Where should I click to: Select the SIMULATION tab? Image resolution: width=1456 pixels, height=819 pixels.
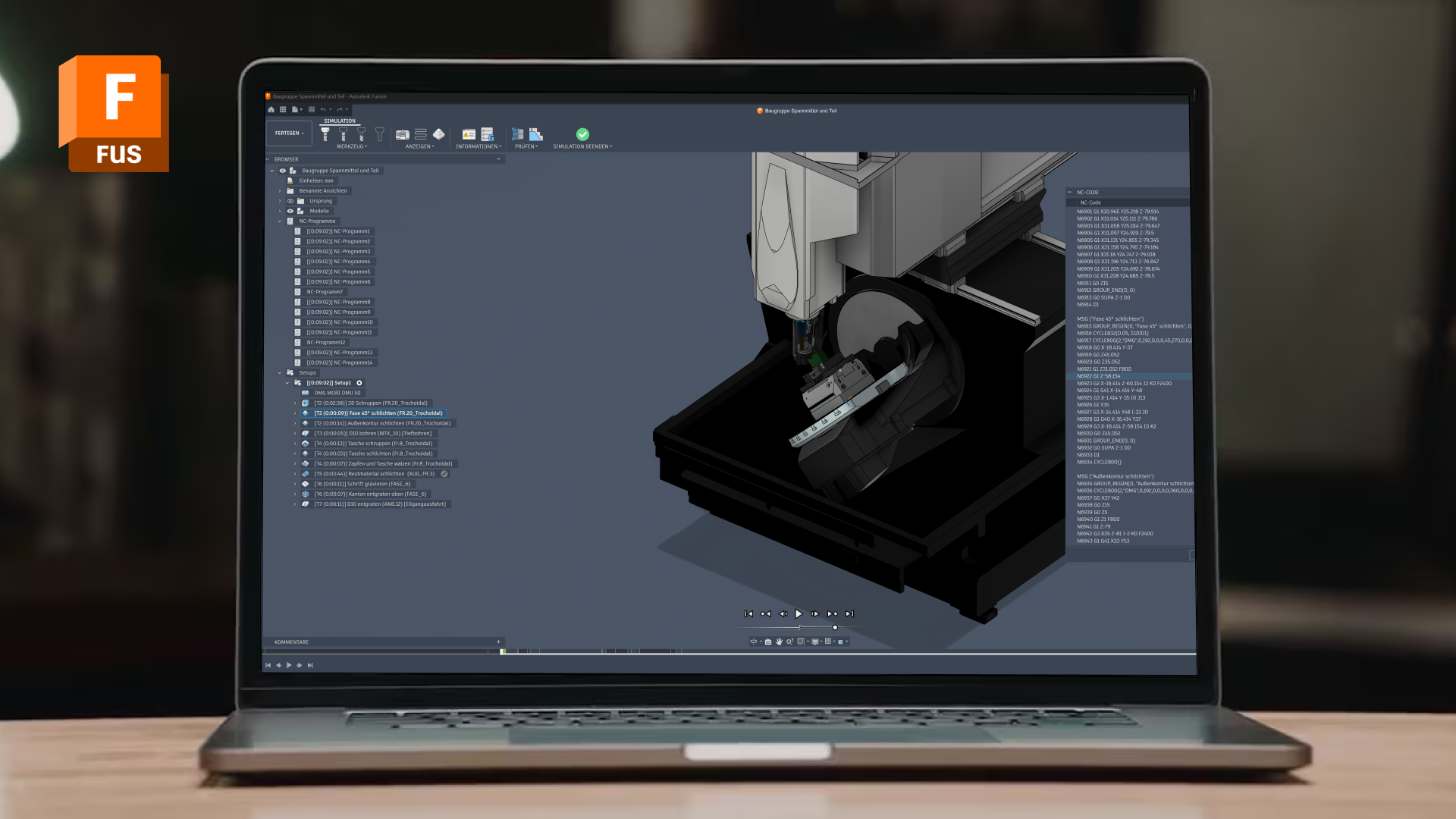[x=340, y=121]
